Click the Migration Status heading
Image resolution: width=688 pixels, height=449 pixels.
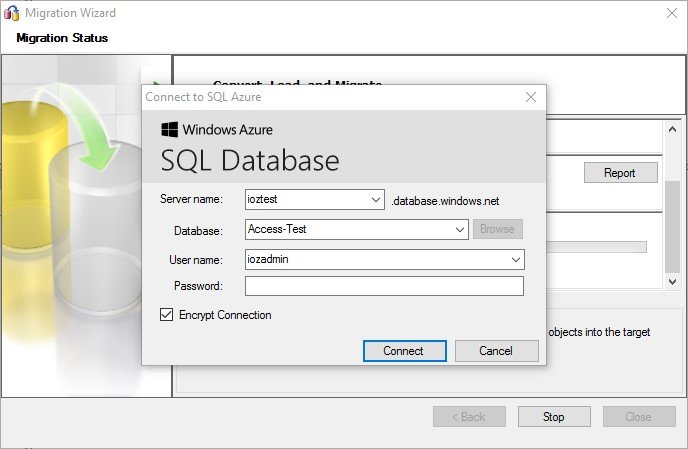coord(62,38)
